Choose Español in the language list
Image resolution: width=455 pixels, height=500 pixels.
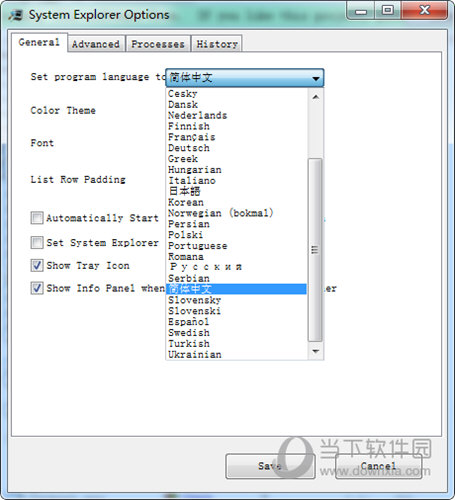pyautogui.click(x=236, y=322)
